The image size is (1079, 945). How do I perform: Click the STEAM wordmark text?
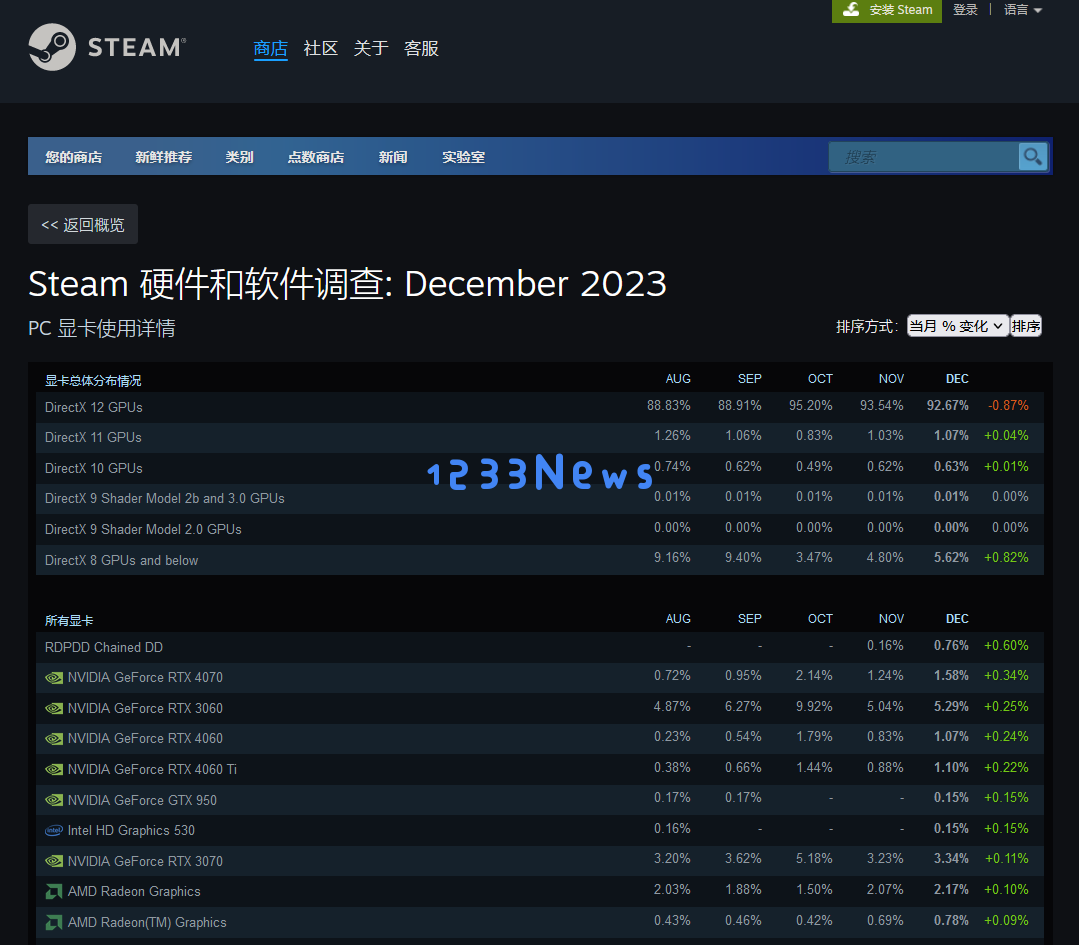[136, 47]
